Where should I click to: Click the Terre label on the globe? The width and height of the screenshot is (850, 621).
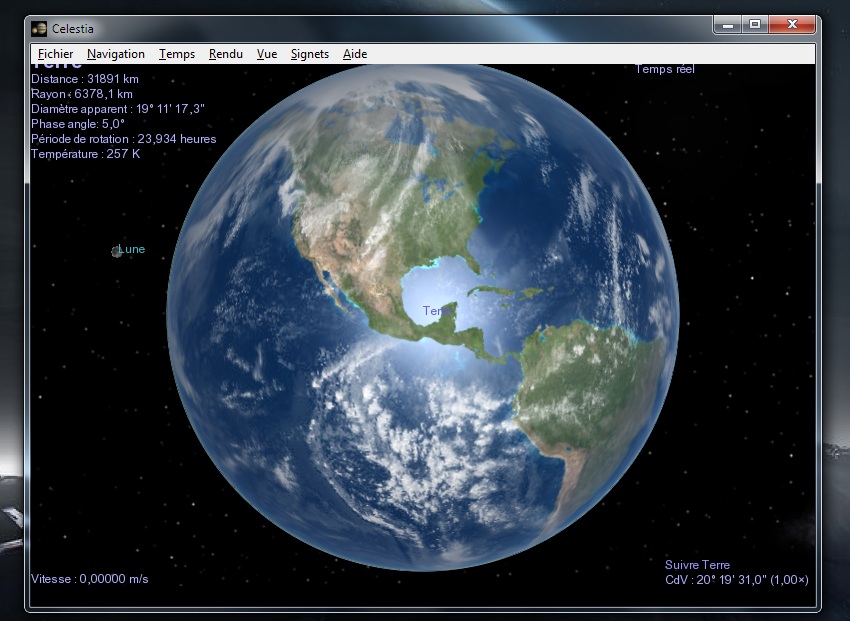coord(437,311)
